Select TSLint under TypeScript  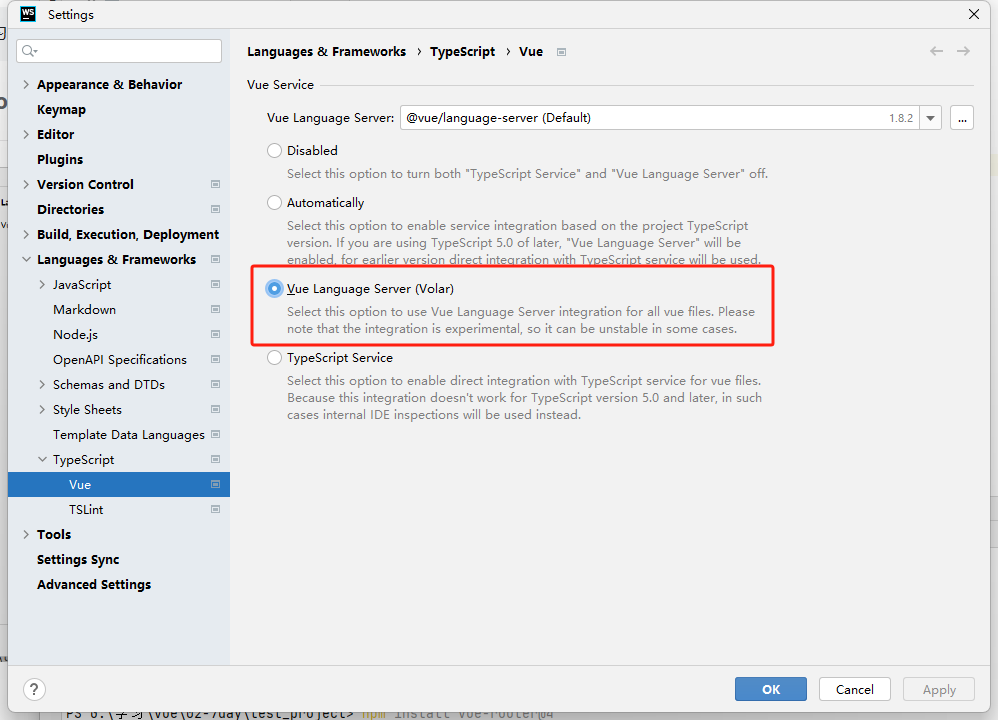pyautogui.click(x=86, y=510)
